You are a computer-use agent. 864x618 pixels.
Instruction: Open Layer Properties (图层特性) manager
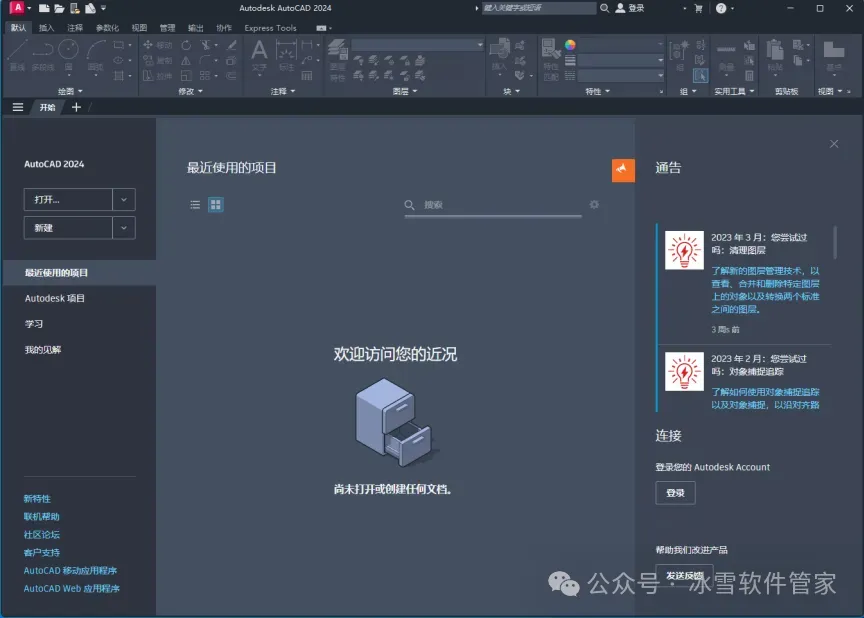click(337, 59)
